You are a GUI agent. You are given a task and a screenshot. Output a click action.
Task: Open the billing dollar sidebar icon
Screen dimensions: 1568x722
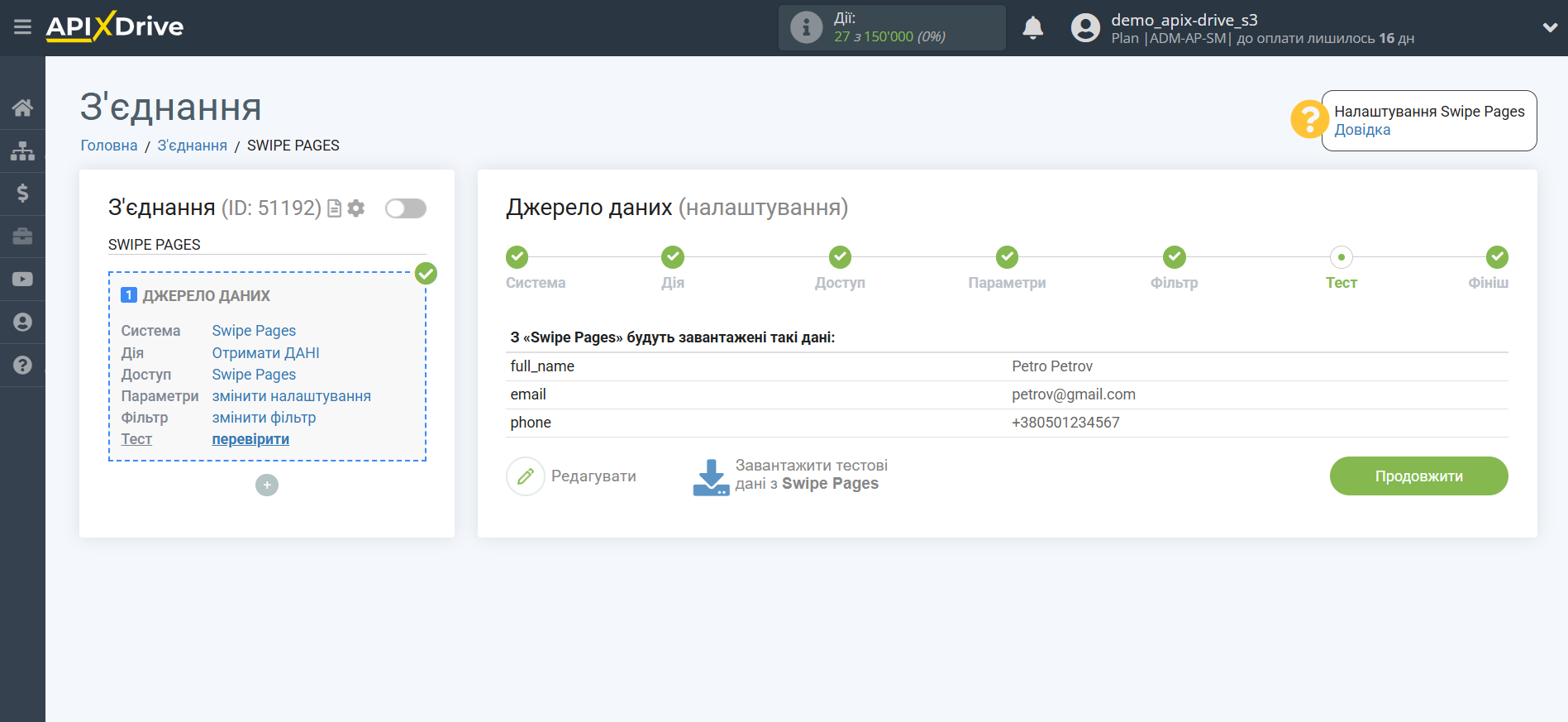22,194
